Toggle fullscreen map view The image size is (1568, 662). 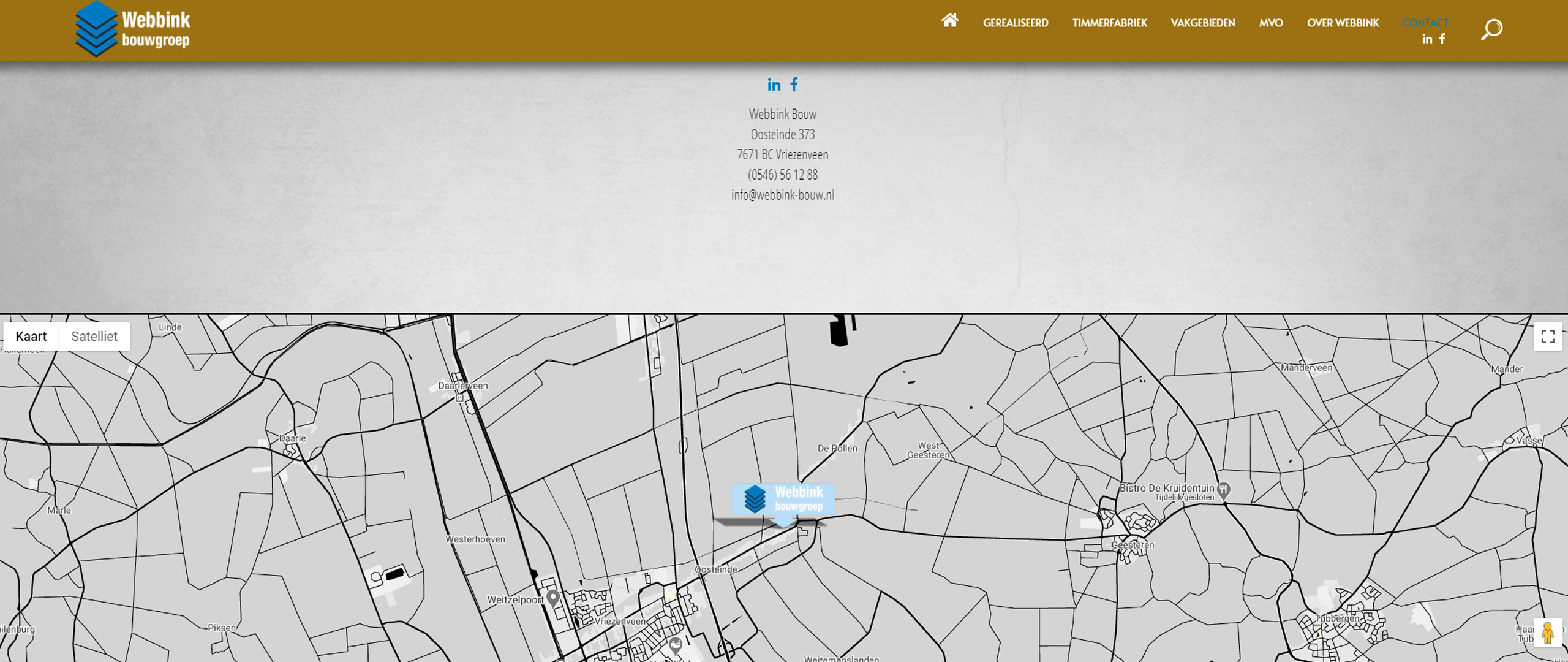[x=1548, y=337]
